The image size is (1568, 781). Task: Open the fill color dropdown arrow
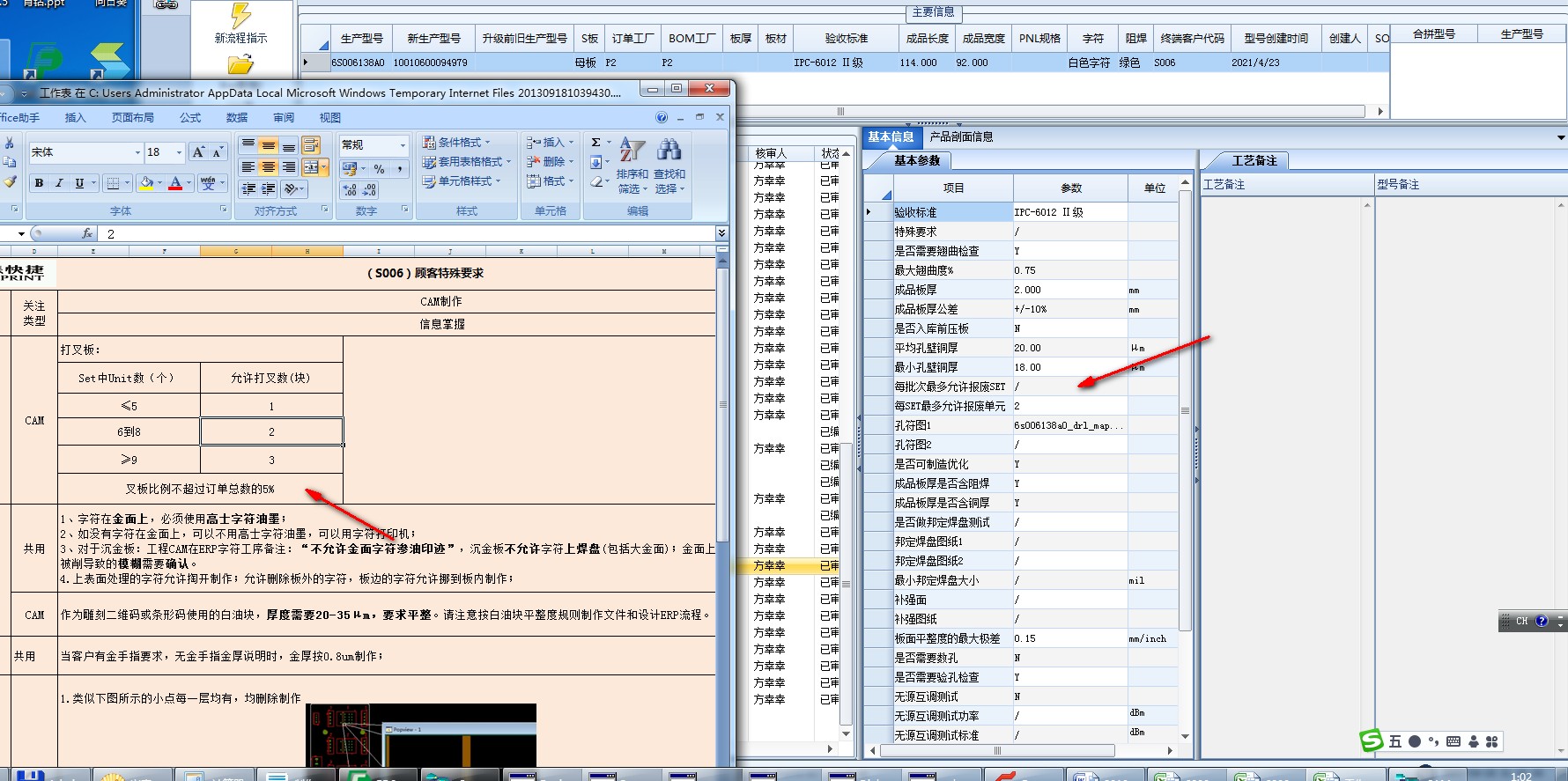point(159,183)
